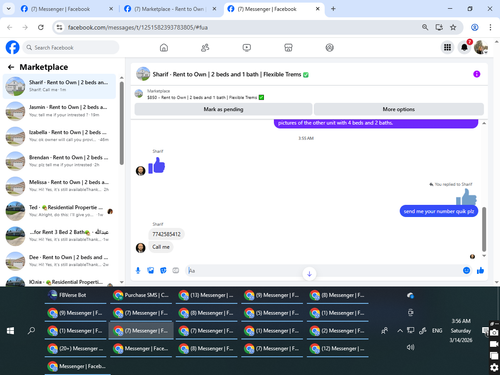This screenshot has height=375, width=500.
Task: Click the phone number 7742585412 message
Action: [166, 234]
